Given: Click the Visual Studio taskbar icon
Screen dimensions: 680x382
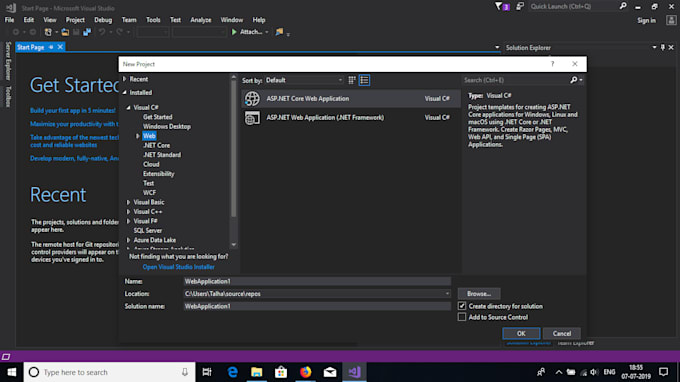Looking at the screenshot, I should [x=354, y=372].
